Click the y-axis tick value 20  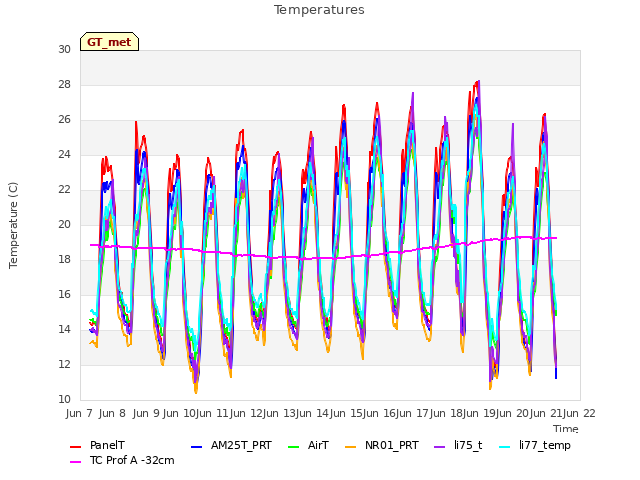coord(64,225)
